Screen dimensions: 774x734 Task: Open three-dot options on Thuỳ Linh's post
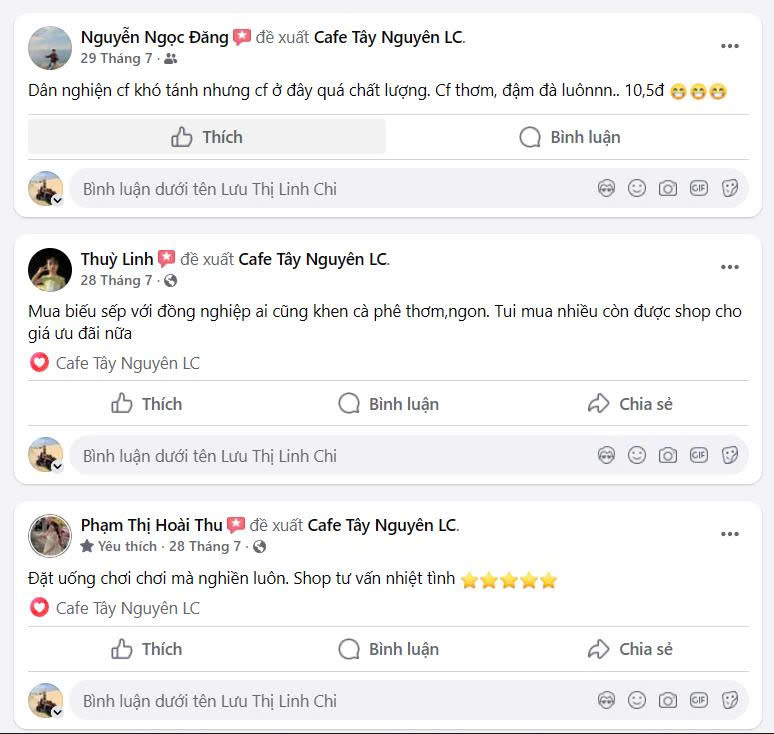coord(730,267)
